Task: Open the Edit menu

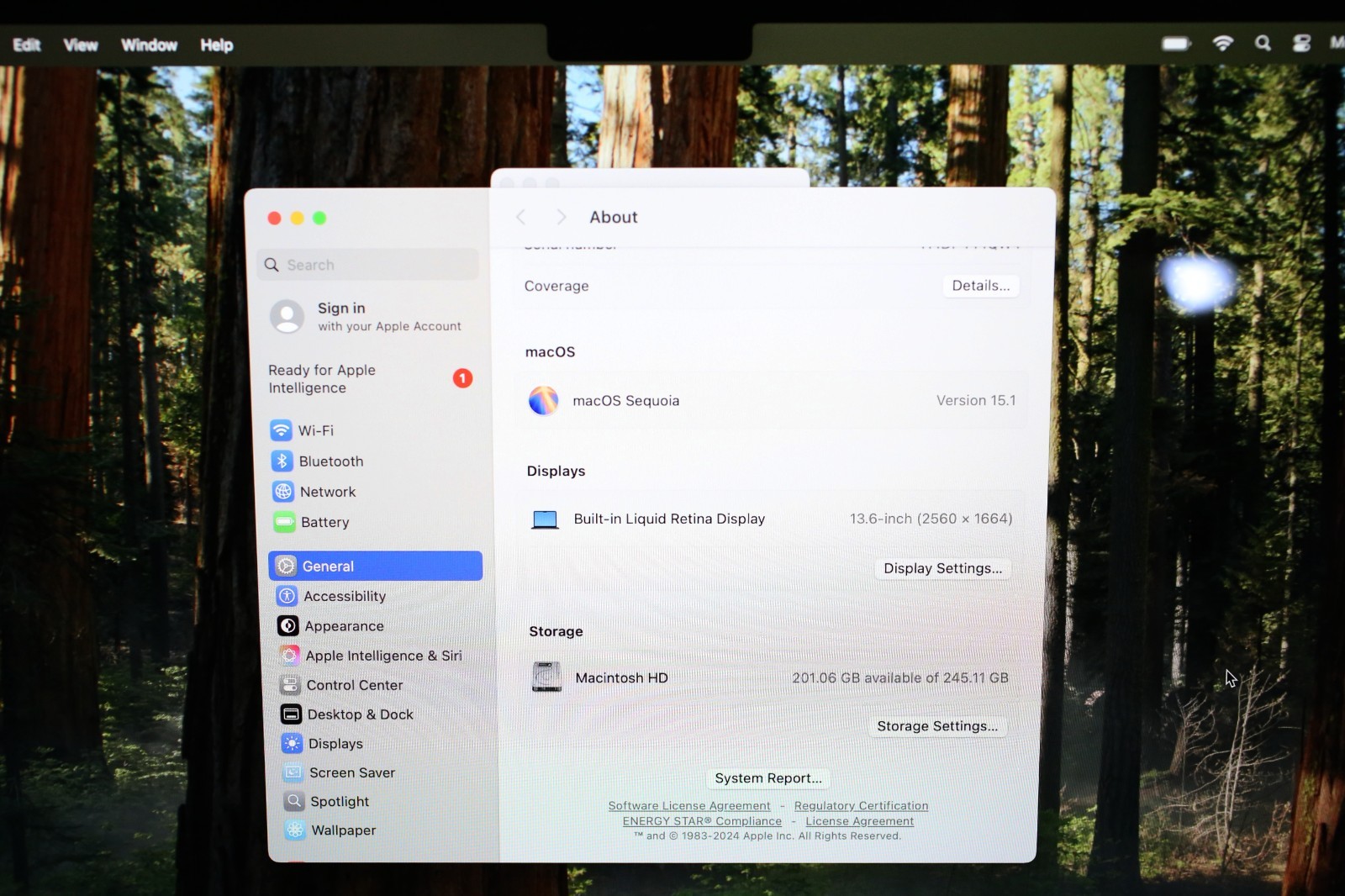Action: (x=27, y=45)
